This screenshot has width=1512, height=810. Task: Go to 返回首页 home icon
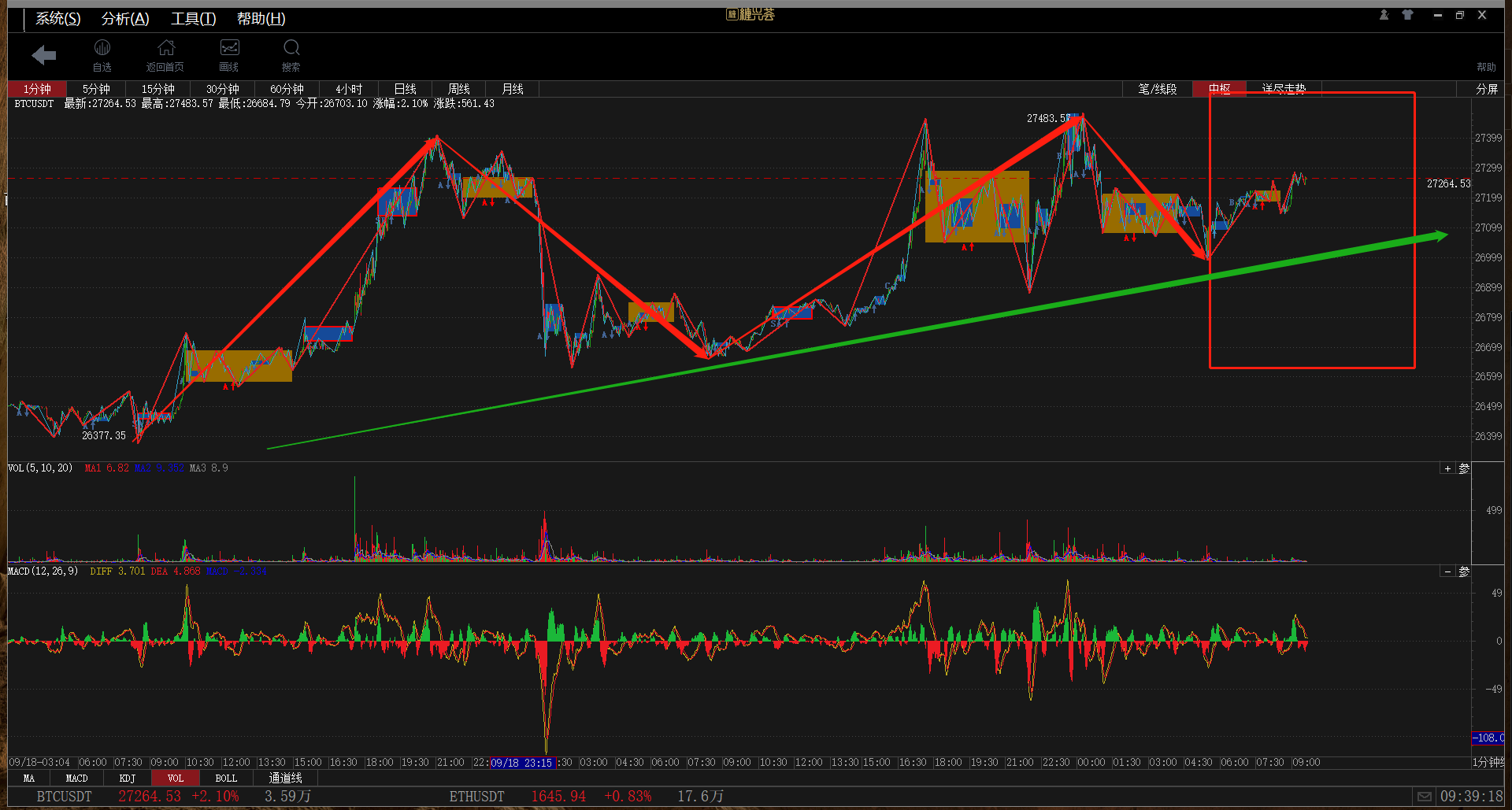pos(165,55)
